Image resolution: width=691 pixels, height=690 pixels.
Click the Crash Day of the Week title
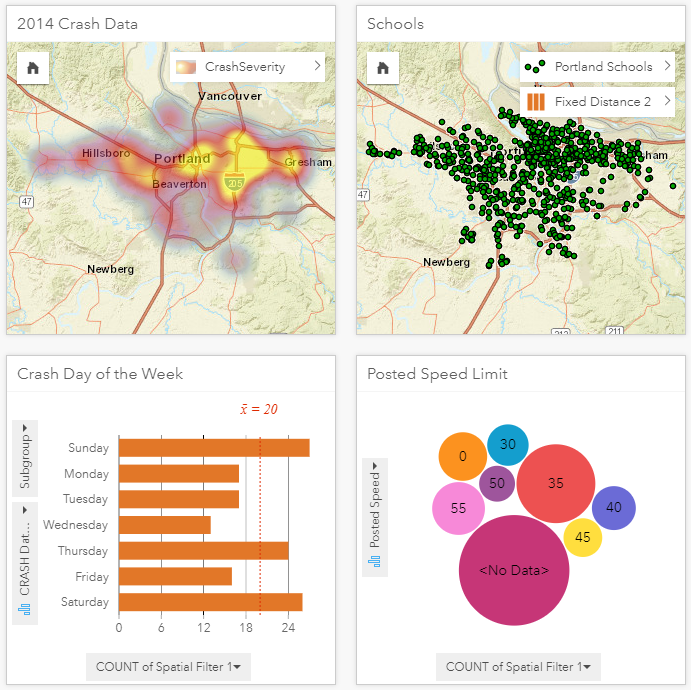[x=100, y=374]
